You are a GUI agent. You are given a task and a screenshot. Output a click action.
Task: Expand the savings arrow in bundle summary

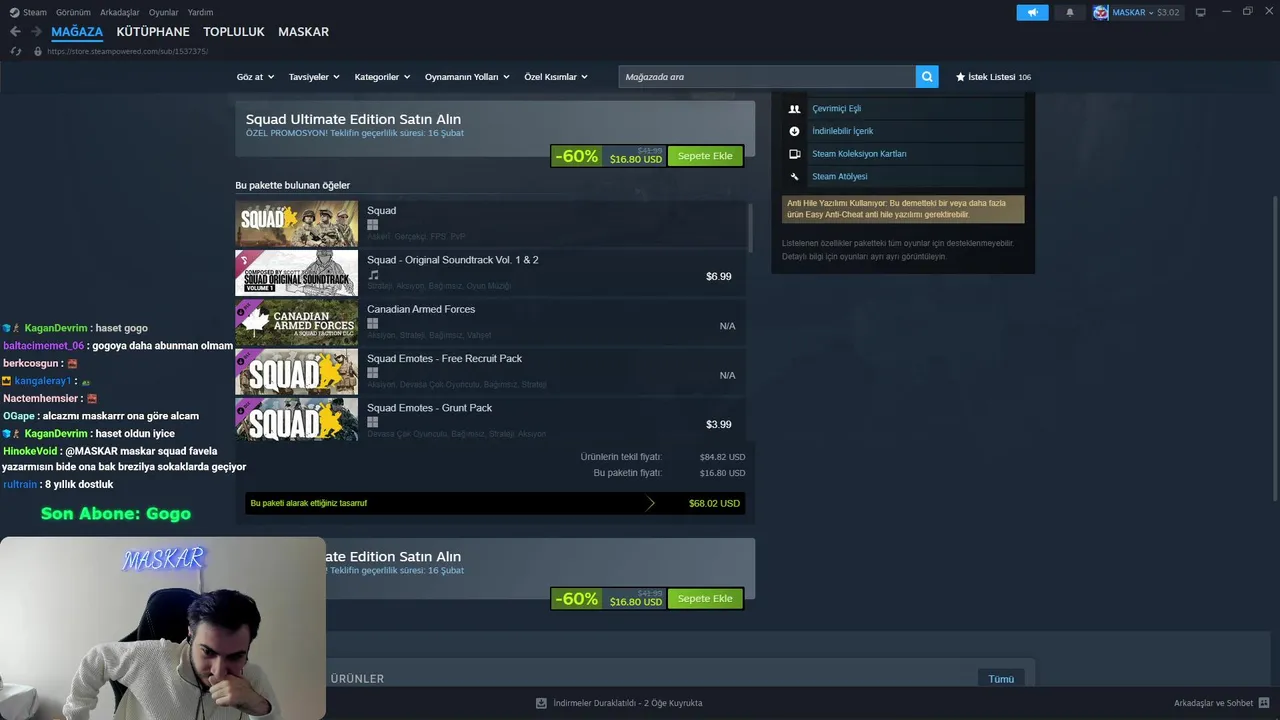650,503
